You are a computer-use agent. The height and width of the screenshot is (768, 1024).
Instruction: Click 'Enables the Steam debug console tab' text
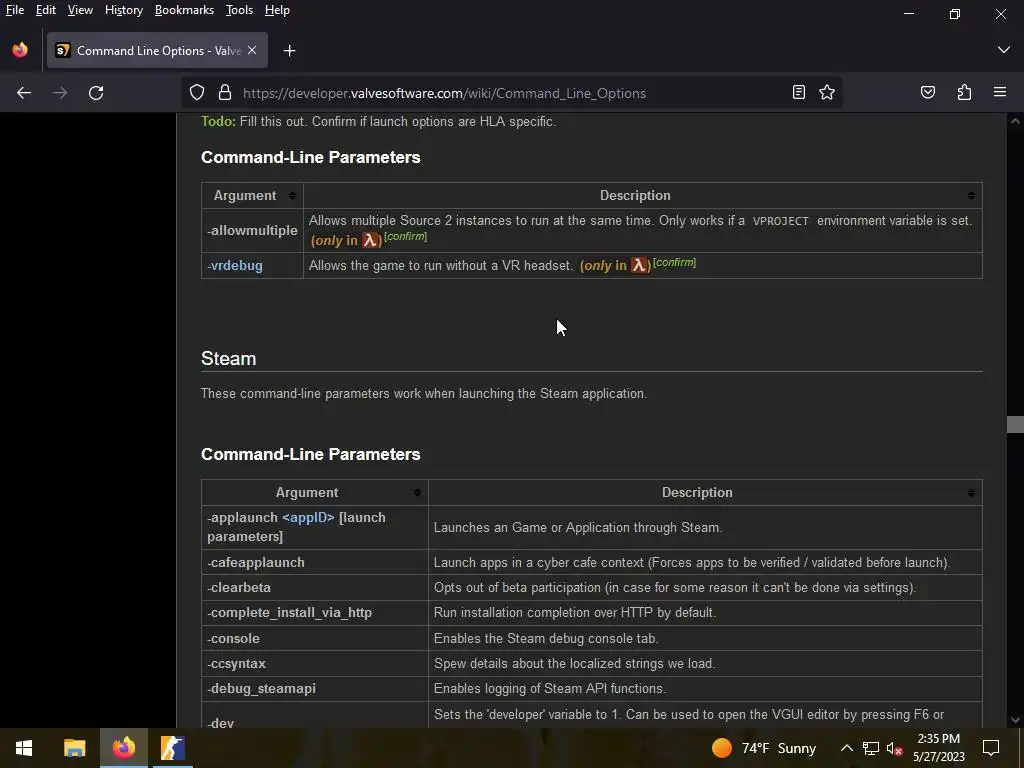pos(546,638)
